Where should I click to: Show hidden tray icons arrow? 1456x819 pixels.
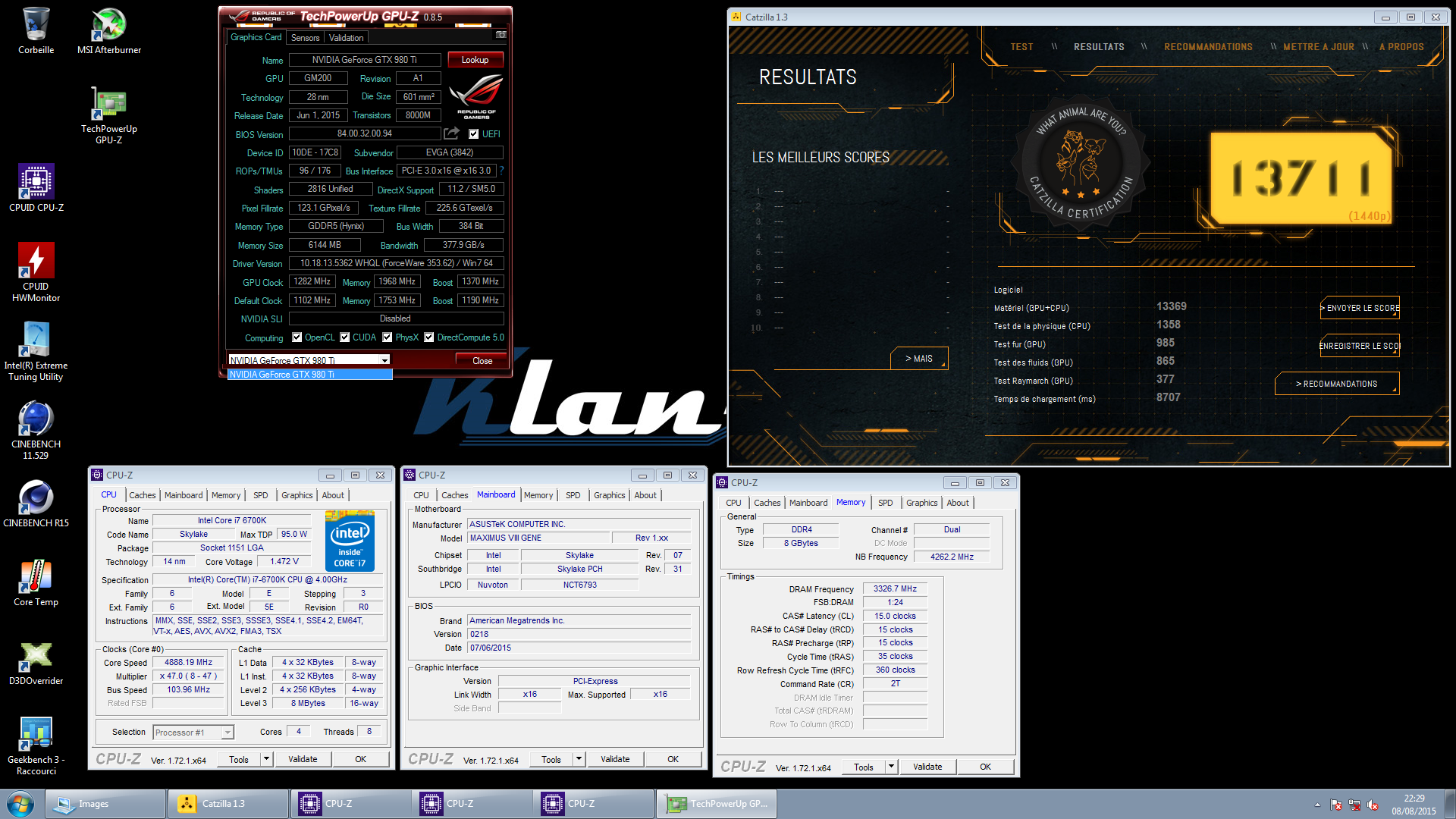tap(1317, 805)
